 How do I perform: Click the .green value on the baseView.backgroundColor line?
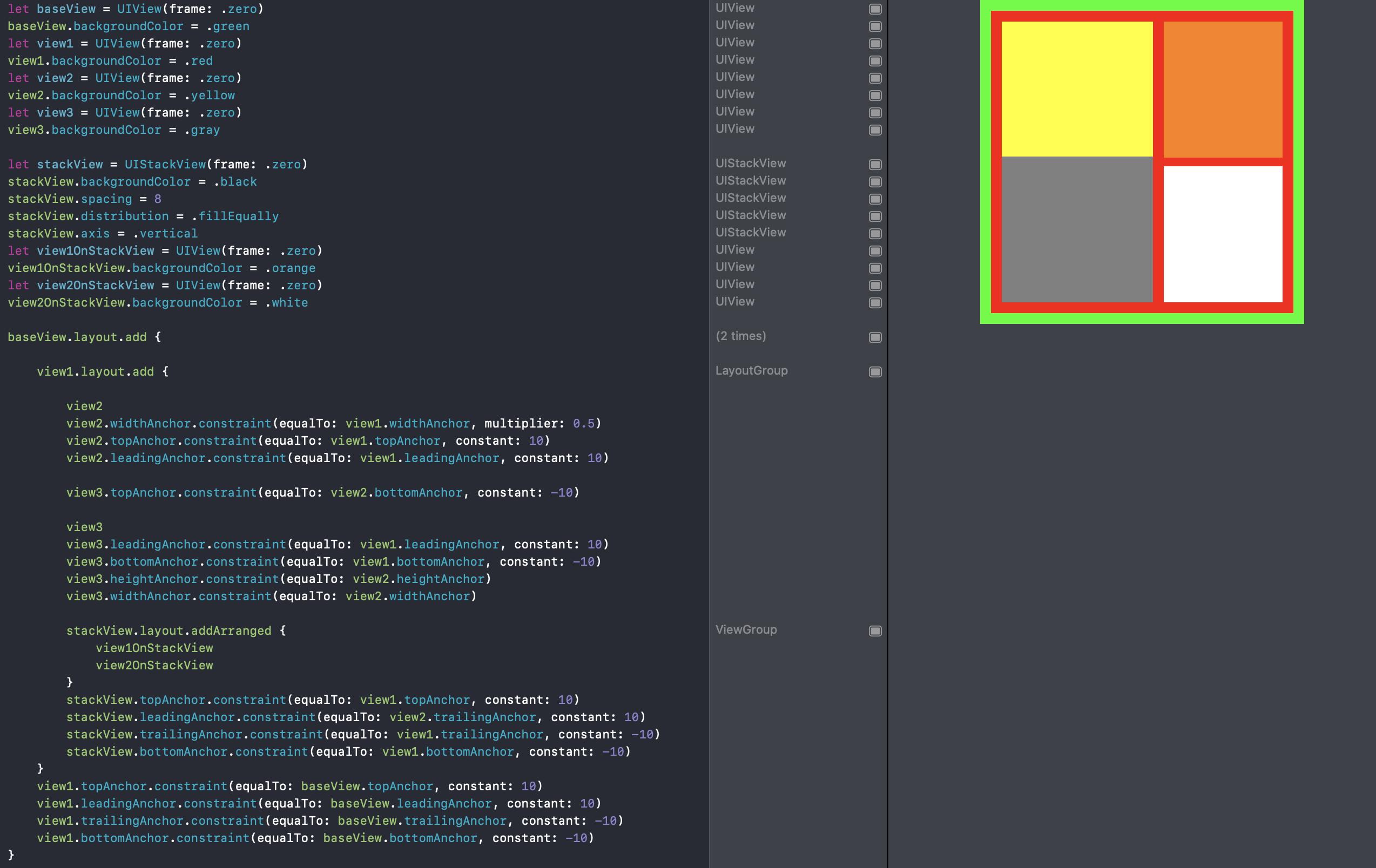point(228,26)
